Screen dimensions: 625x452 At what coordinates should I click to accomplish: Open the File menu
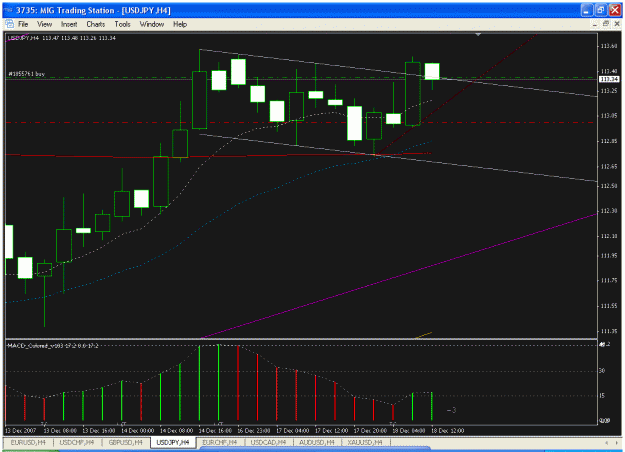coord(23,24)
